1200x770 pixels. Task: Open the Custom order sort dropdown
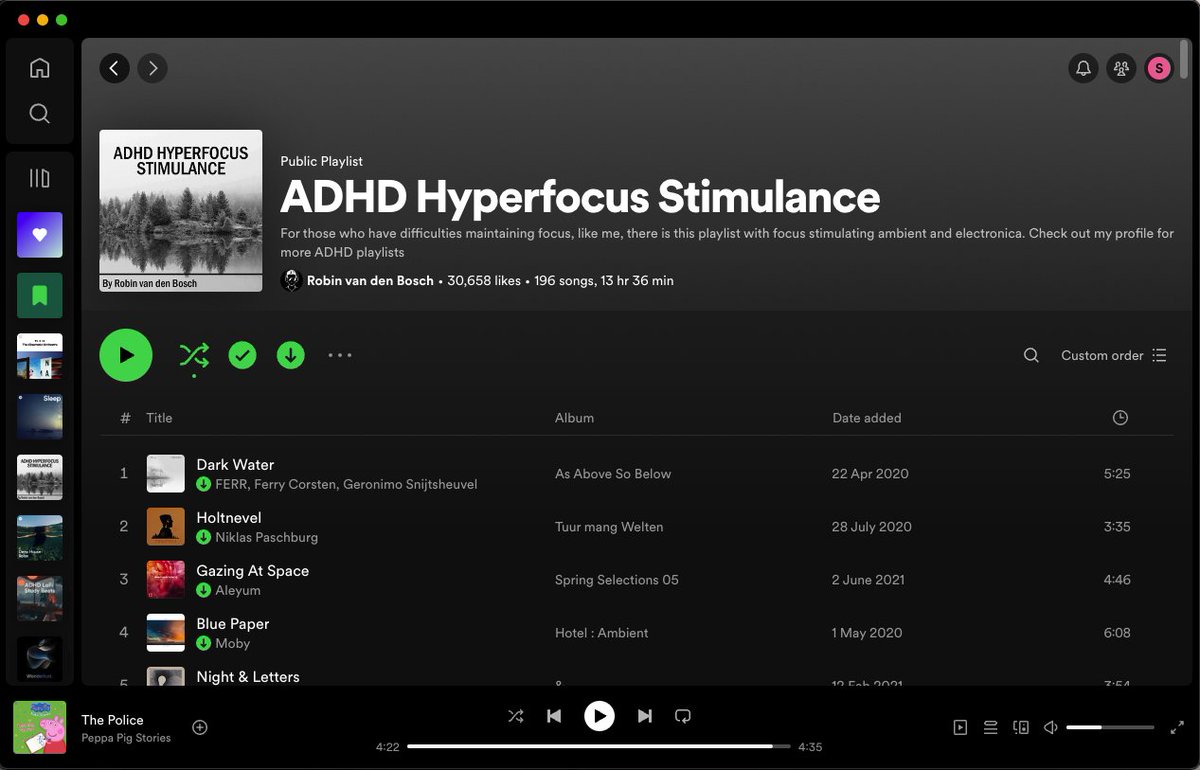click(x=1114, y=355)
